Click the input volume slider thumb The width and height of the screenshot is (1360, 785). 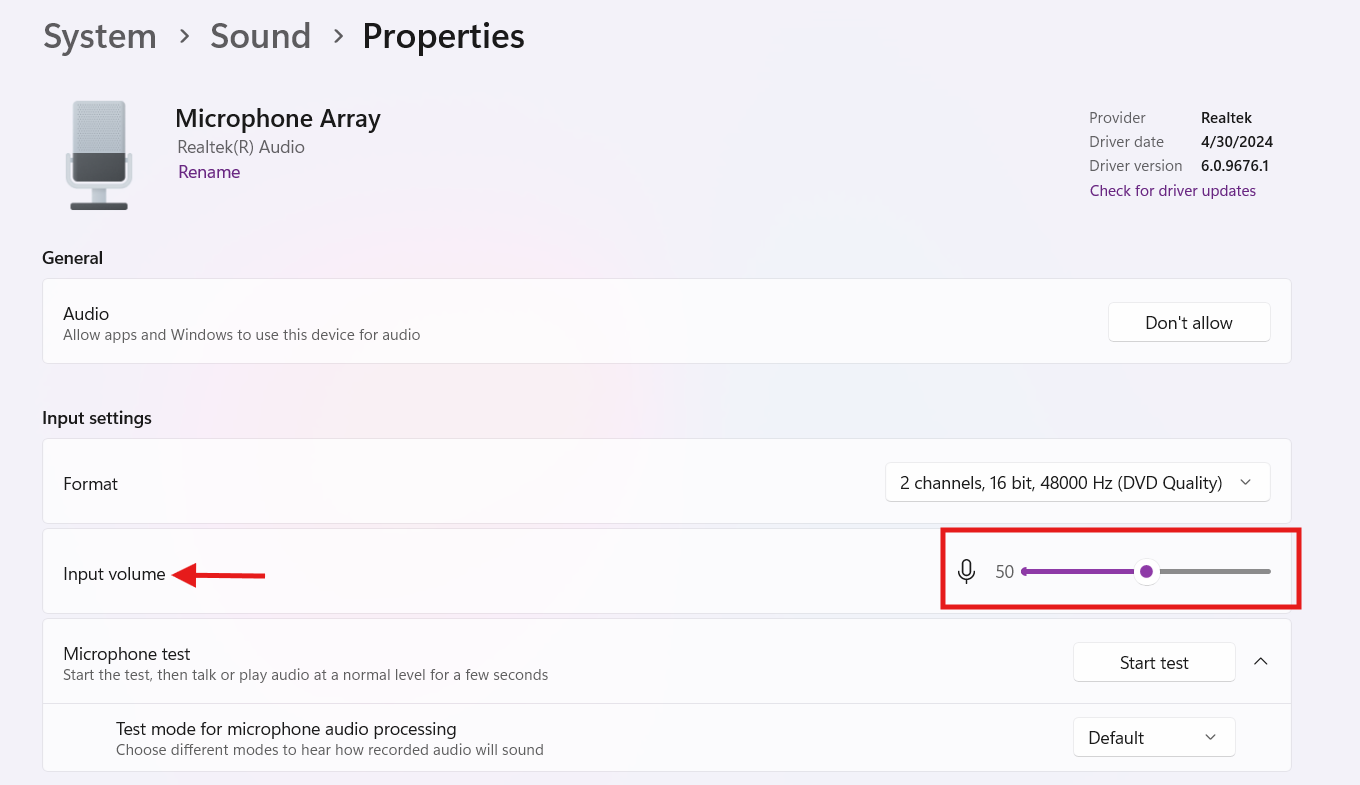(1147, 571)
